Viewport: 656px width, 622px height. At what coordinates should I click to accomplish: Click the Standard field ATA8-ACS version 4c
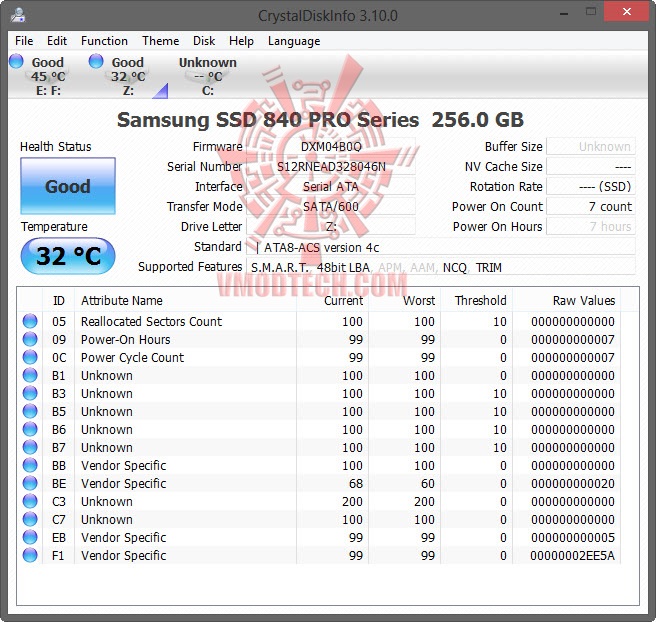coord(441,247)
